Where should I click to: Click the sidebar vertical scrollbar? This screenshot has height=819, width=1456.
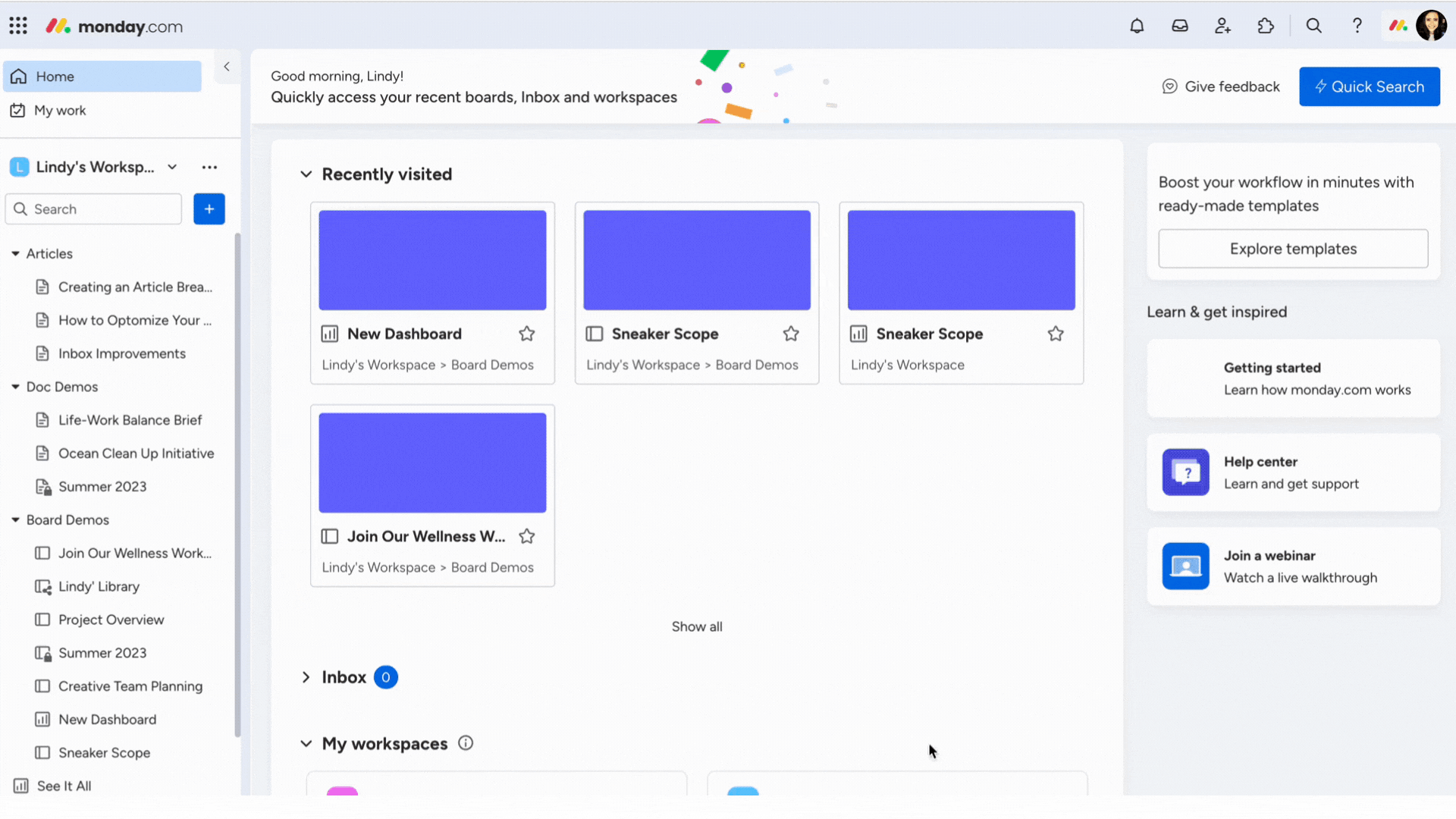click(x=237, y=485)
